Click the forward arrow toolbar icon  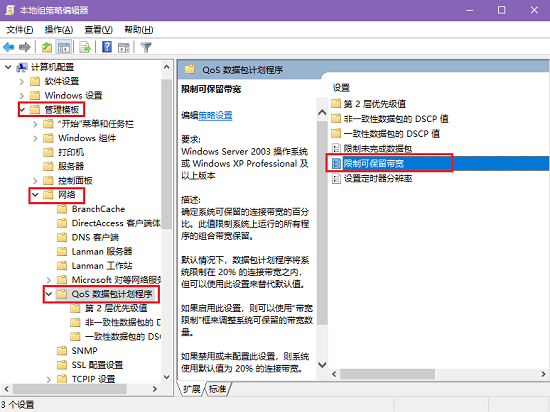(25, 47)
